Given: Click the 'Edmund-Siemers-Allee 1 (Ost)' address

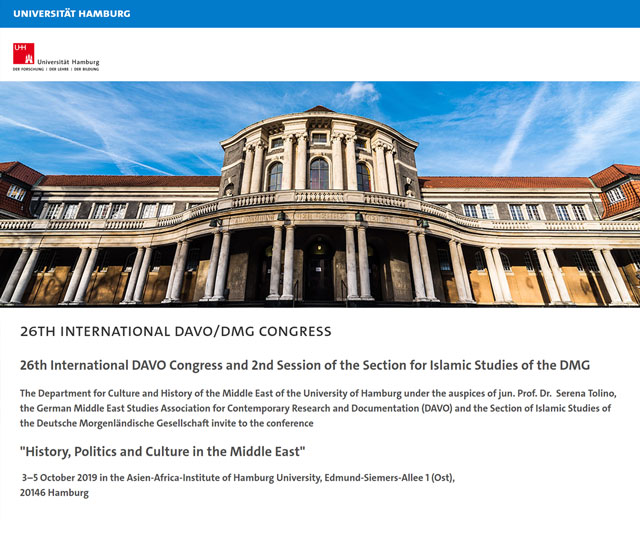Looking at the screenshot, I should click(x=371, y=477).
